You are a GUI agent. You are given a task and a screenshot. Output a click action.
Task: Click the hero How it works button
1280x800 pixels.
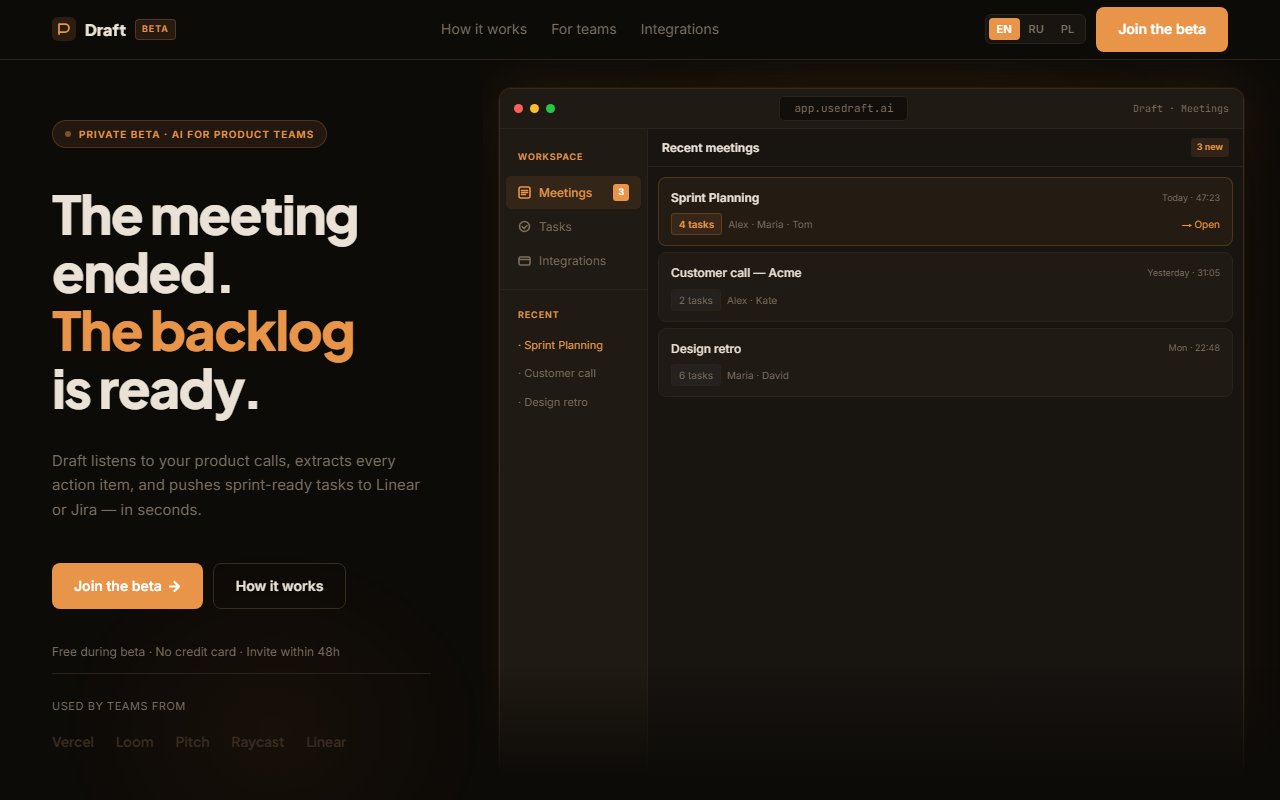279,586
